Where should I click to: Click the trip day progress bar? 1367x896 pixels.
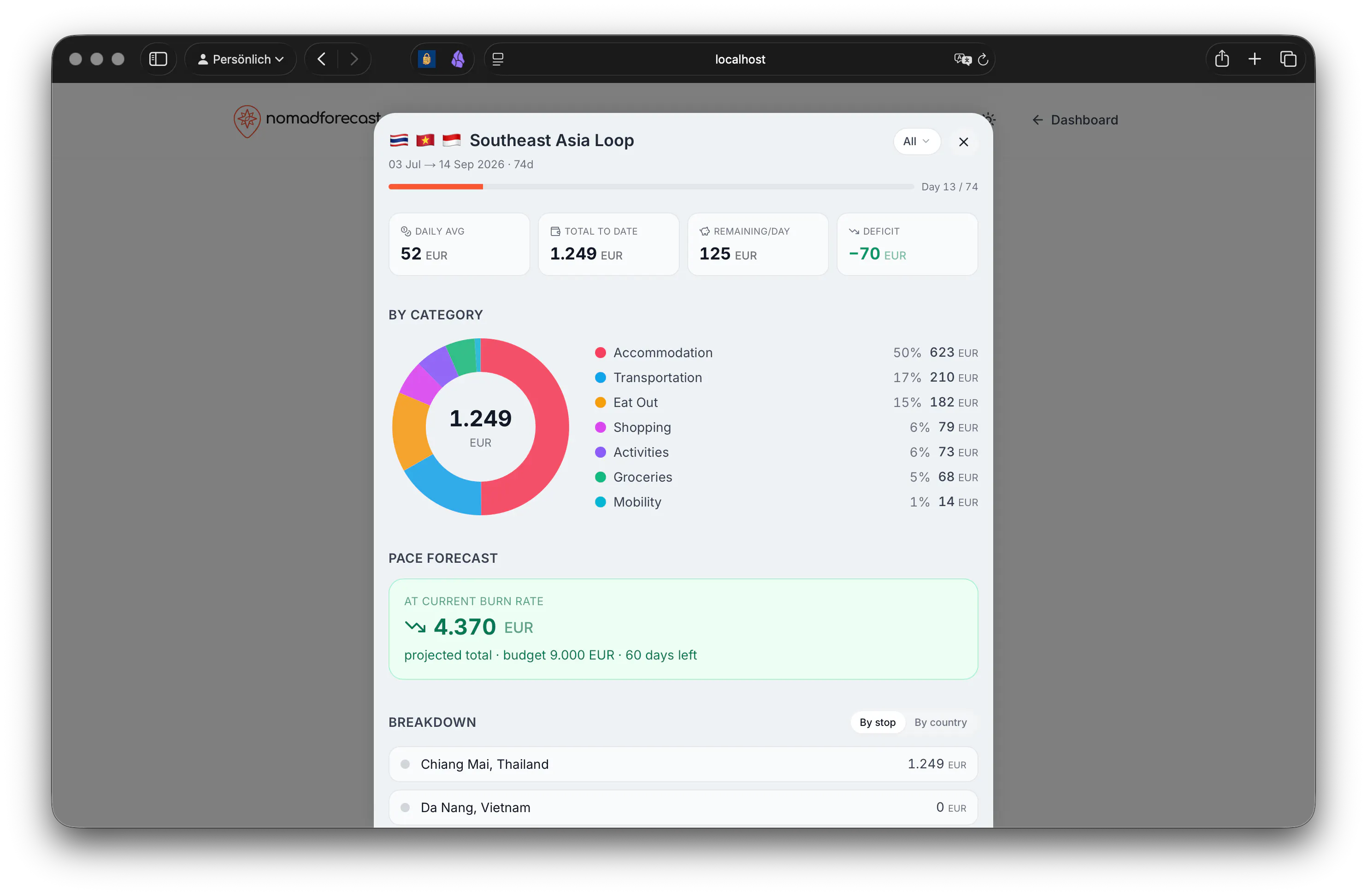(x=651, y=187)
